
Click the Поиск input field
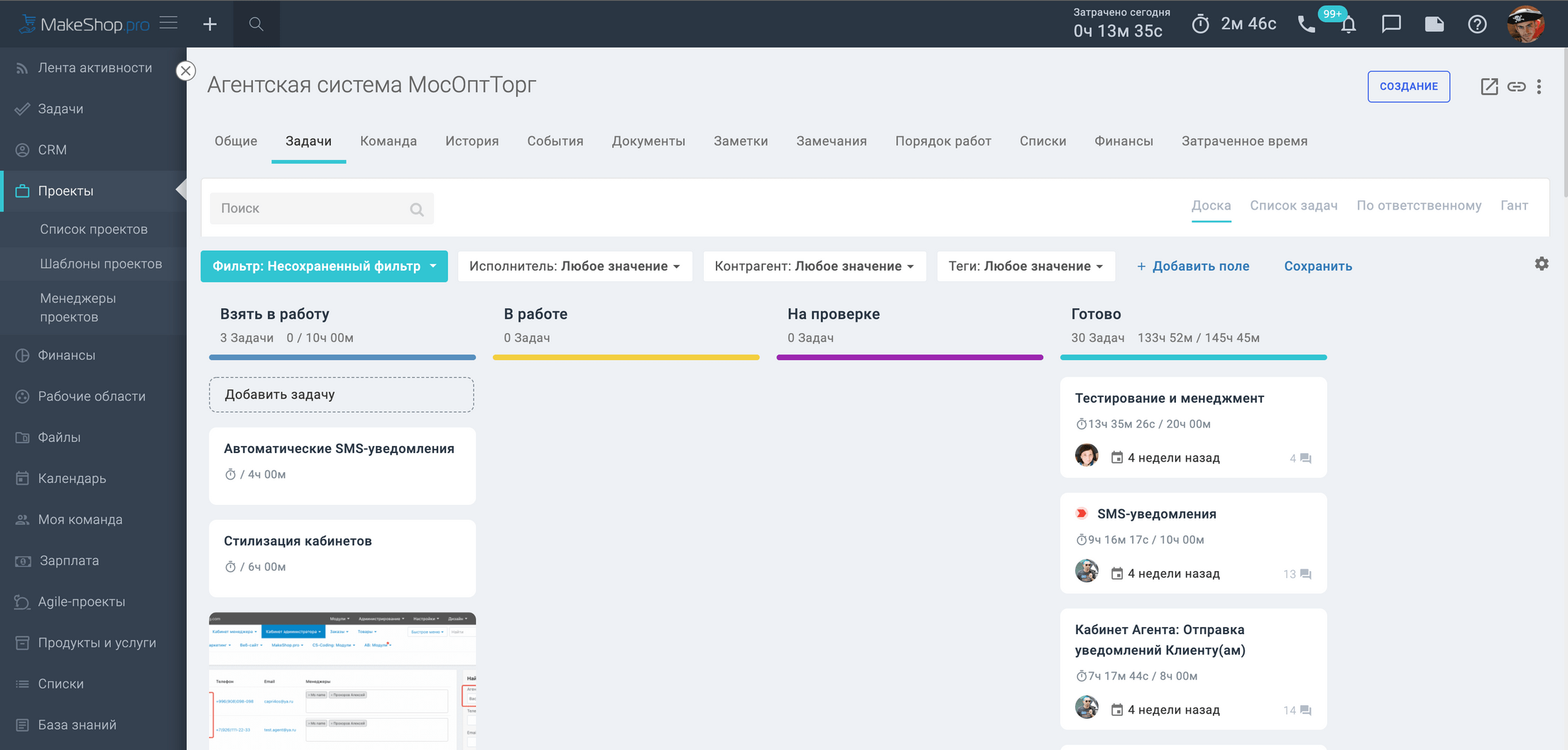click(322, 209)
